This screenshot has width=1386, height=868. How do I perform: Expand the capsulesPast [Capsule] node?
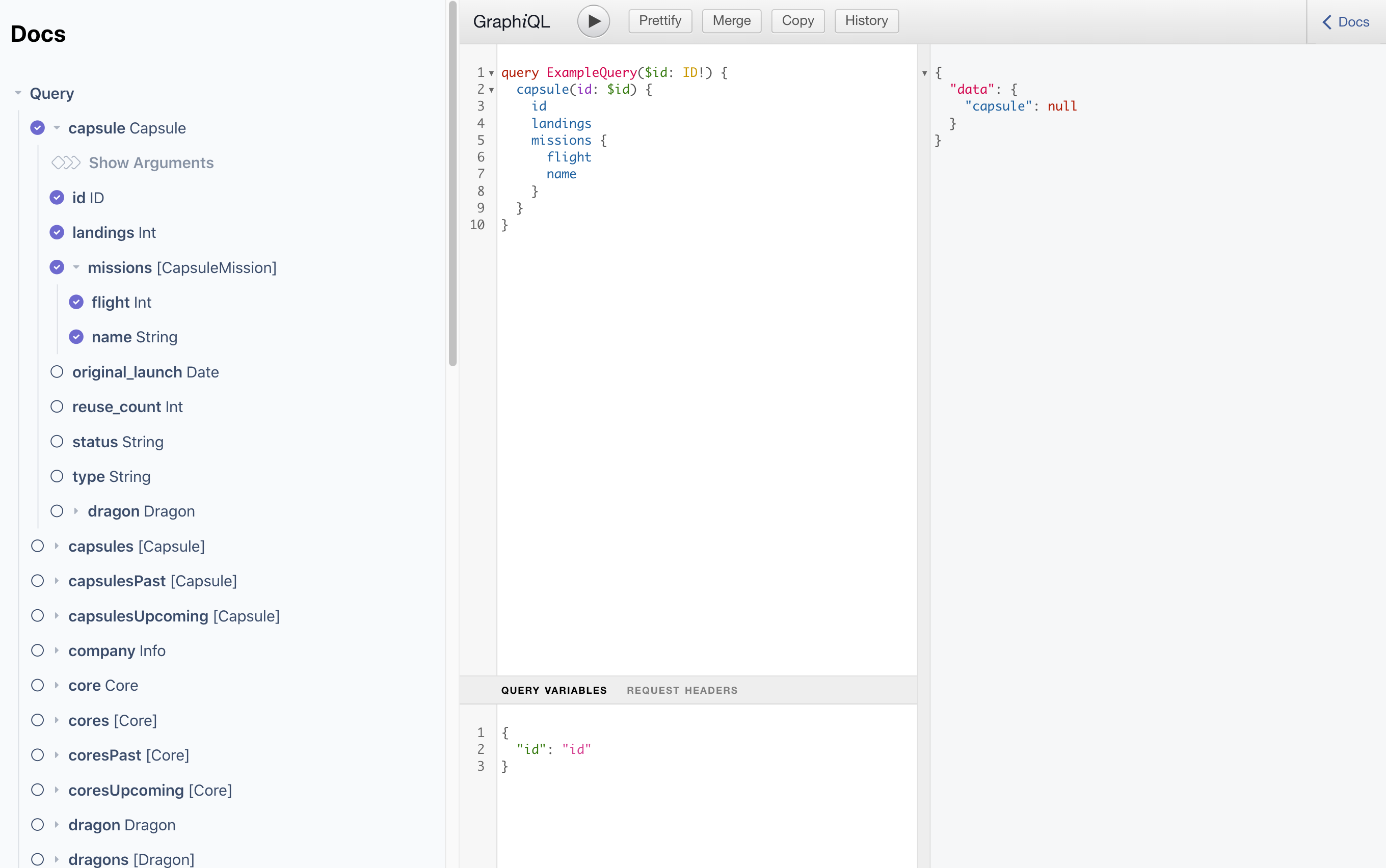pyautogui.click(x=56, y=581)
